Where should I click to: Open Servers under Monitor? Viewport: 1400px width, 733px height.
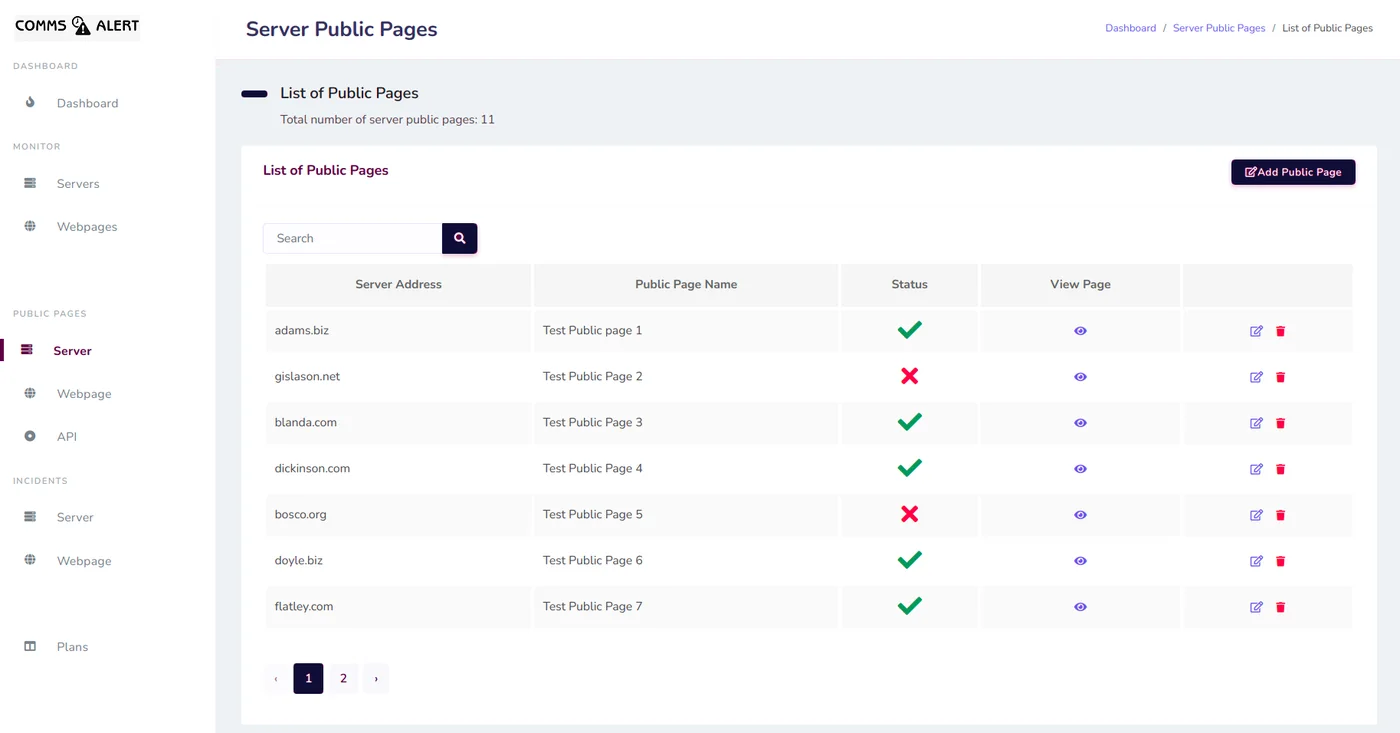click(x=78, y=184)
